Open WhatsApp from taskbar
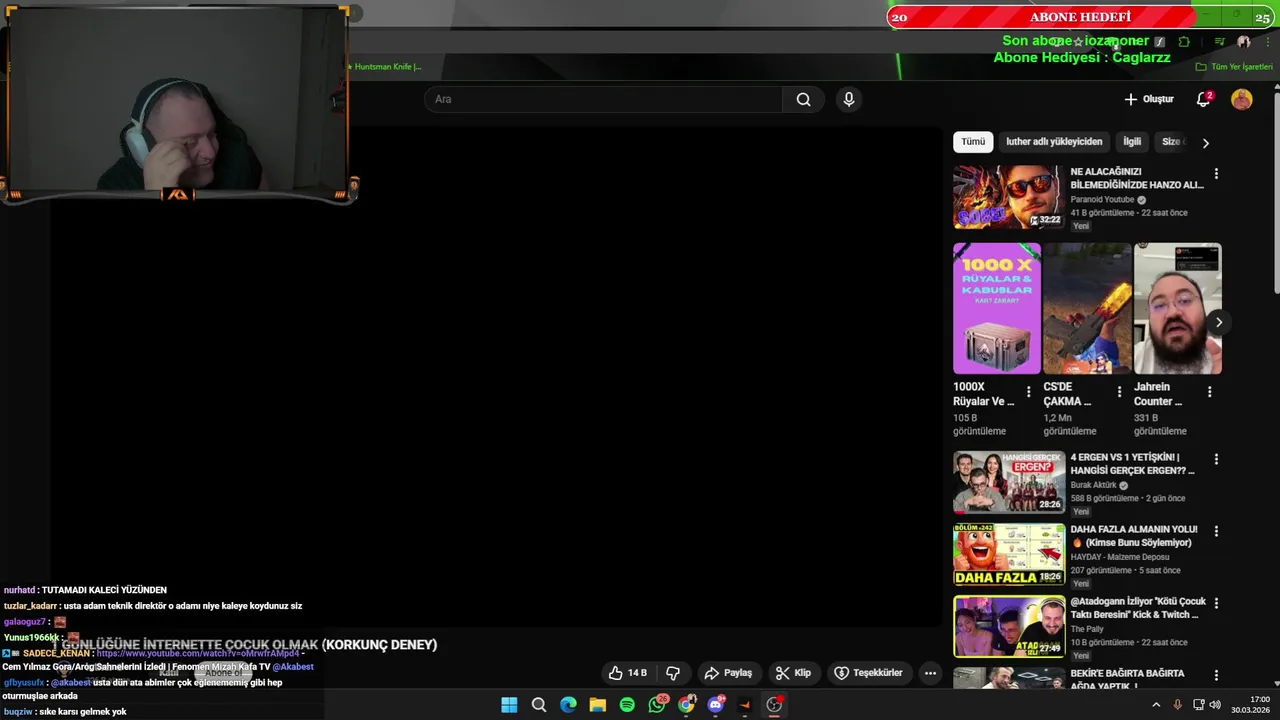Image resolution: width=1280 pixels, height=720 pixels. (x=657, y=705)
